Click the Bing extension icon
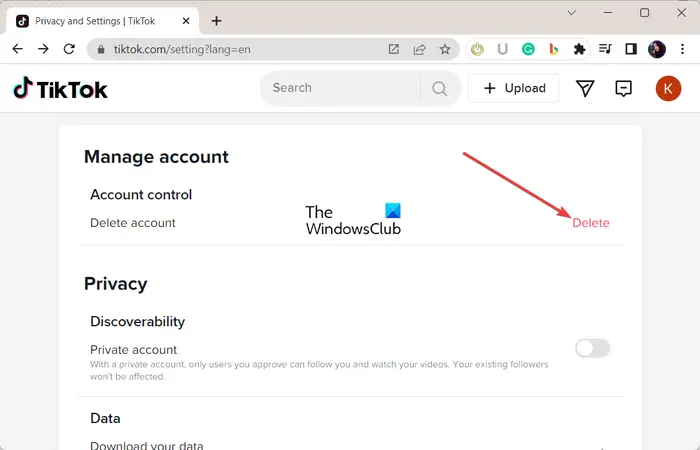The width and height of the screenshot is (700, 450). [554, 49]
